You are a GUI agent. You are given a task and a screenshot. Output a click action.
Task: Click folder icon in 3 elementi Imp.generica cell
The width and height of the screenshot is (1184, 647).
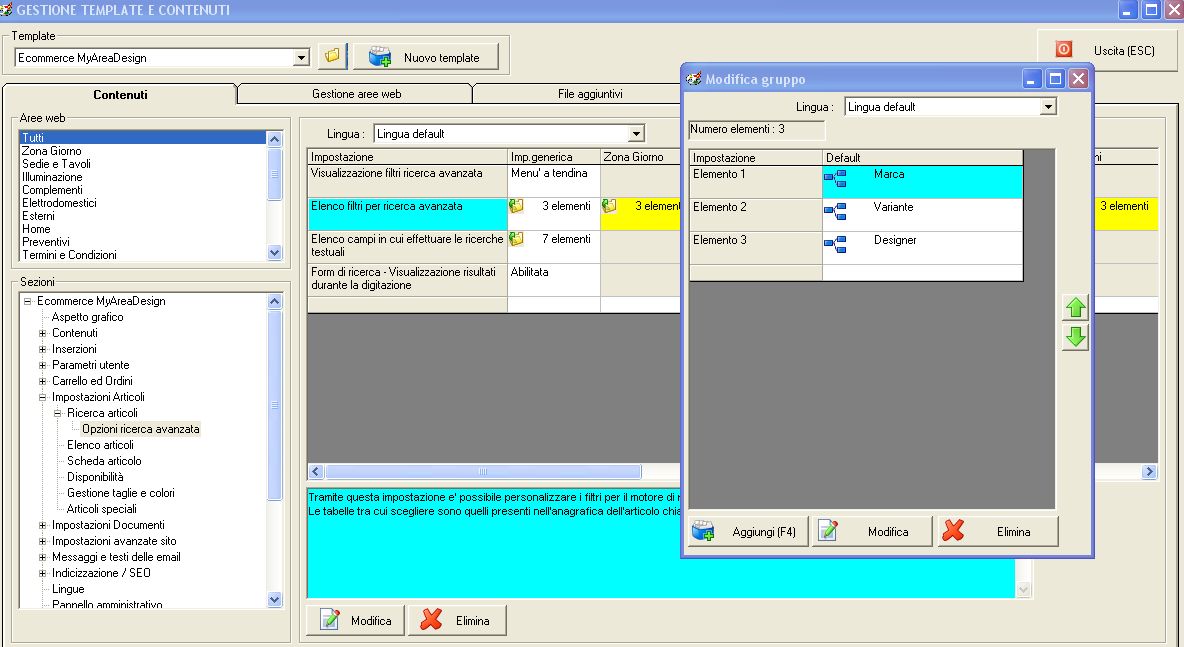pyautogui.click(x=516, y=206)
